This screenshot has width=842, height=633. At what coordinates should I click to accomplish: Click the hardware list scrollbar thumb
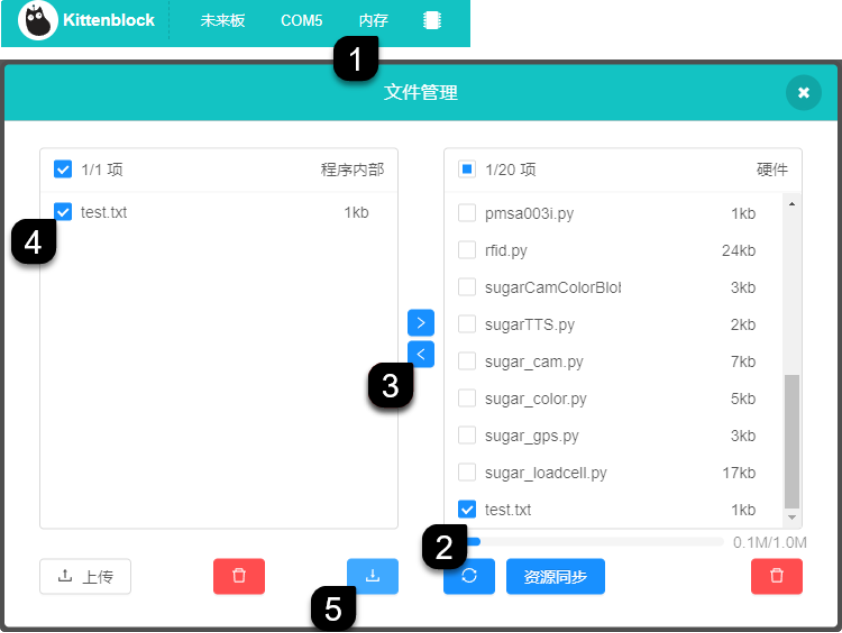792,441
